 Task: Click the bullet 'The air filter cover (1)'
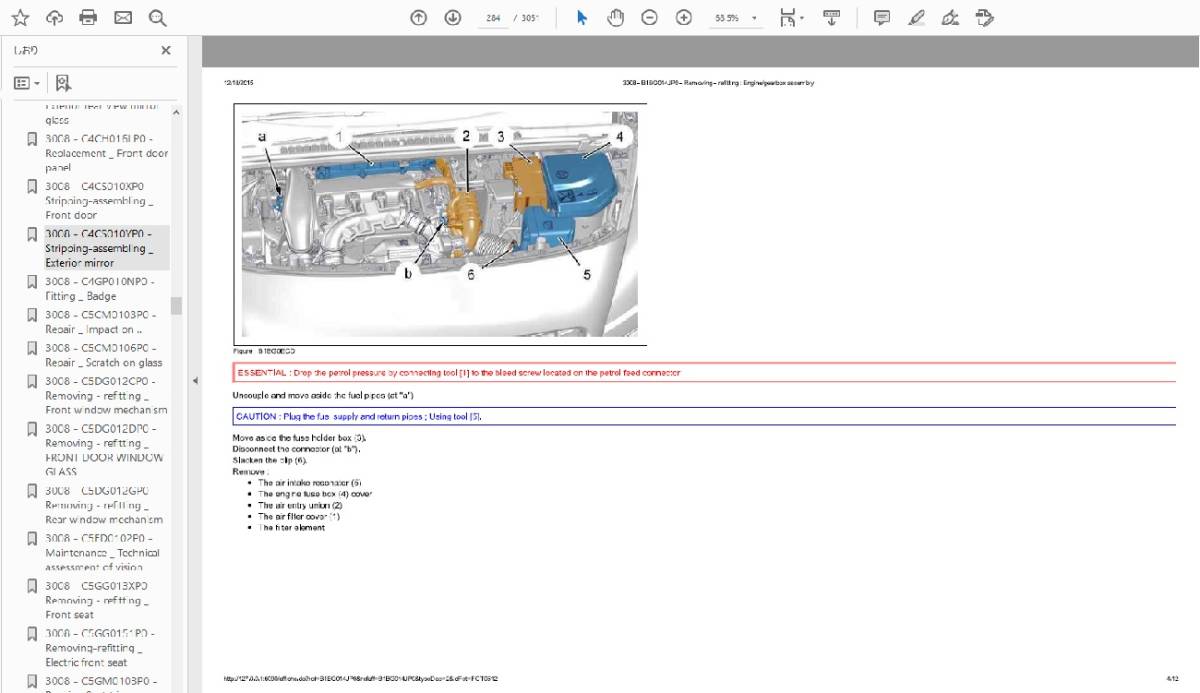299,516
